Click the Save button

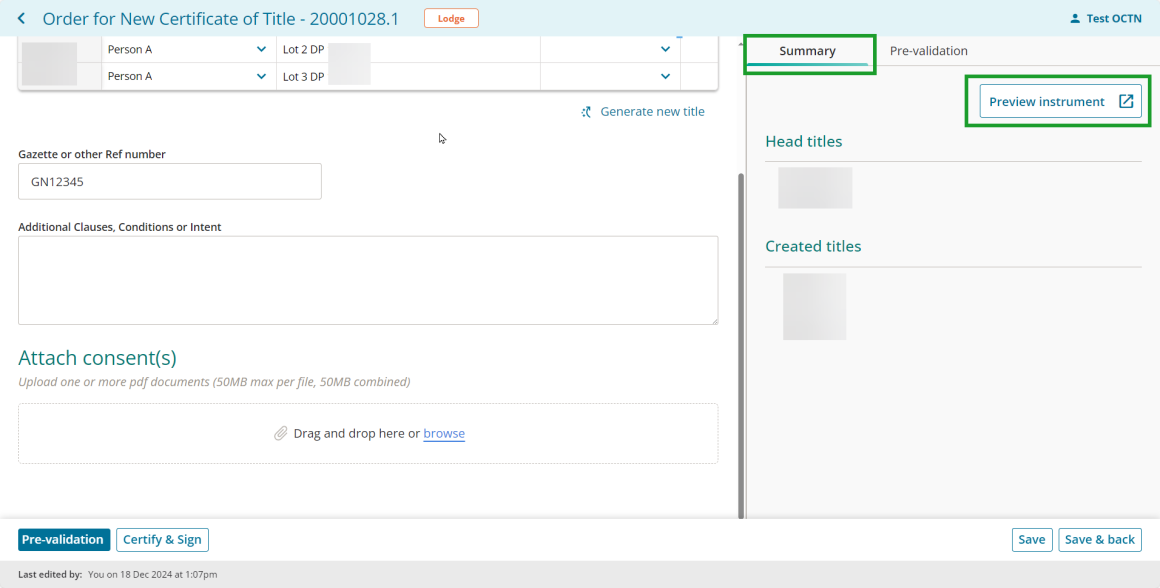coord(1031,540)
